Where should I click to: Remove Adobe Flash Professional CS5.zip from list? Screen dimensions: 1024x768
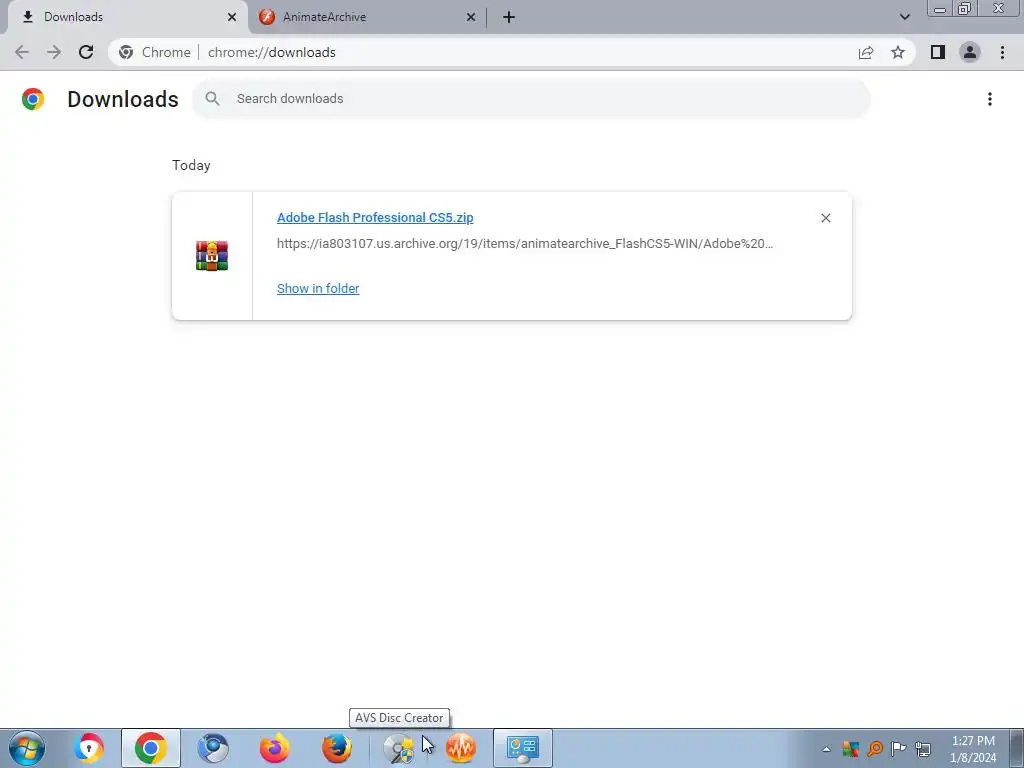[x=825, y=218]
